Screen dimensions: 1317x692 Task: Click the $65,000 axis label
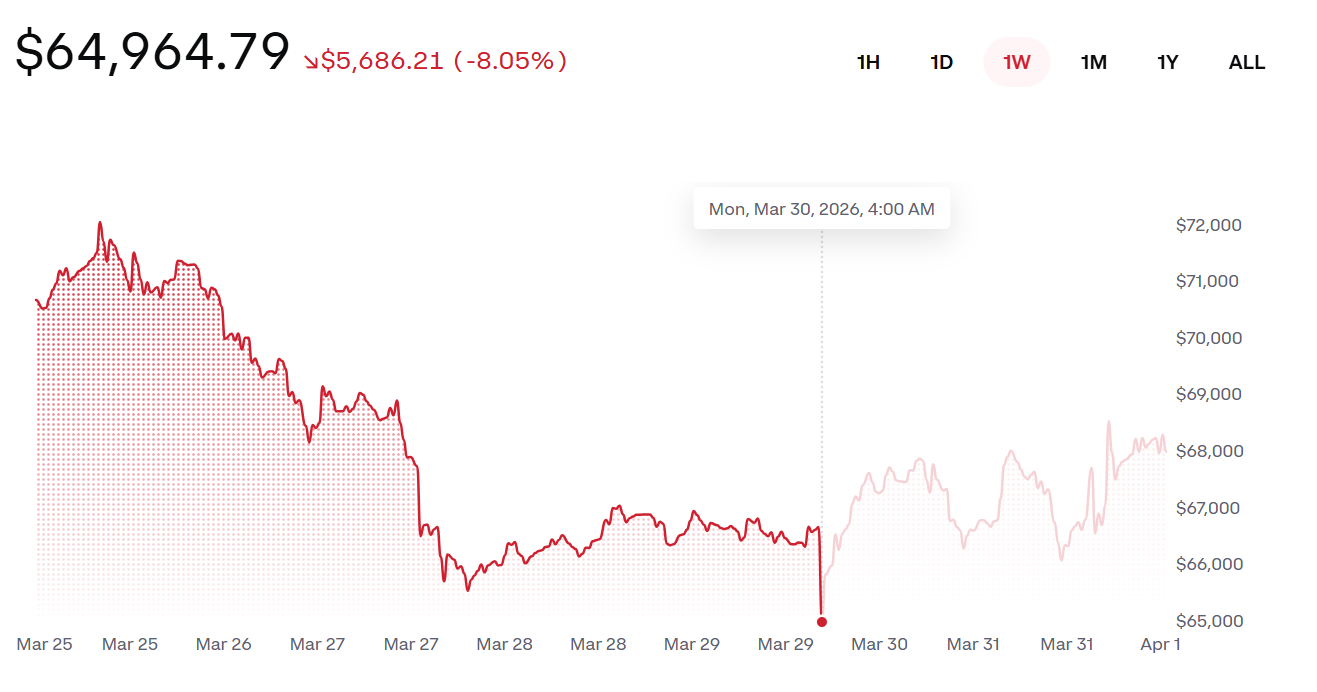pos(1208,621)
